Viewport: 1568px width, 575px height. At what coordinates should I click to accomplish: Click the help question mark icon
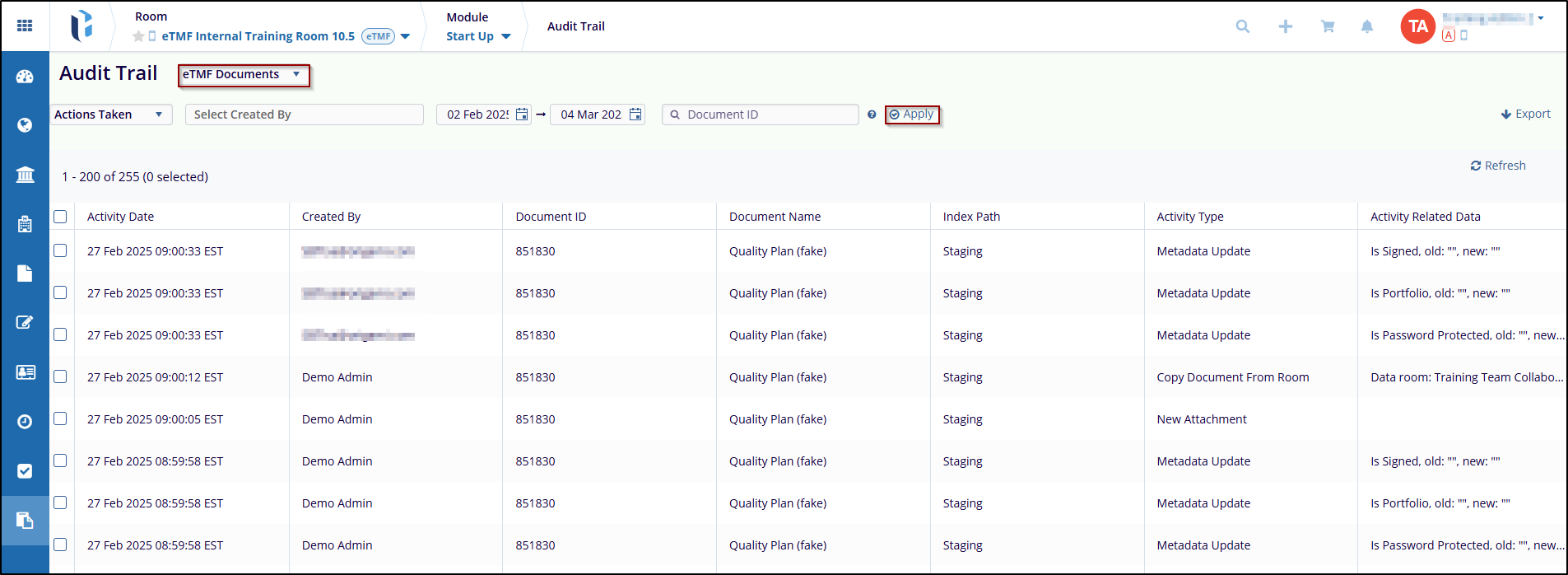tap(871, 115)
